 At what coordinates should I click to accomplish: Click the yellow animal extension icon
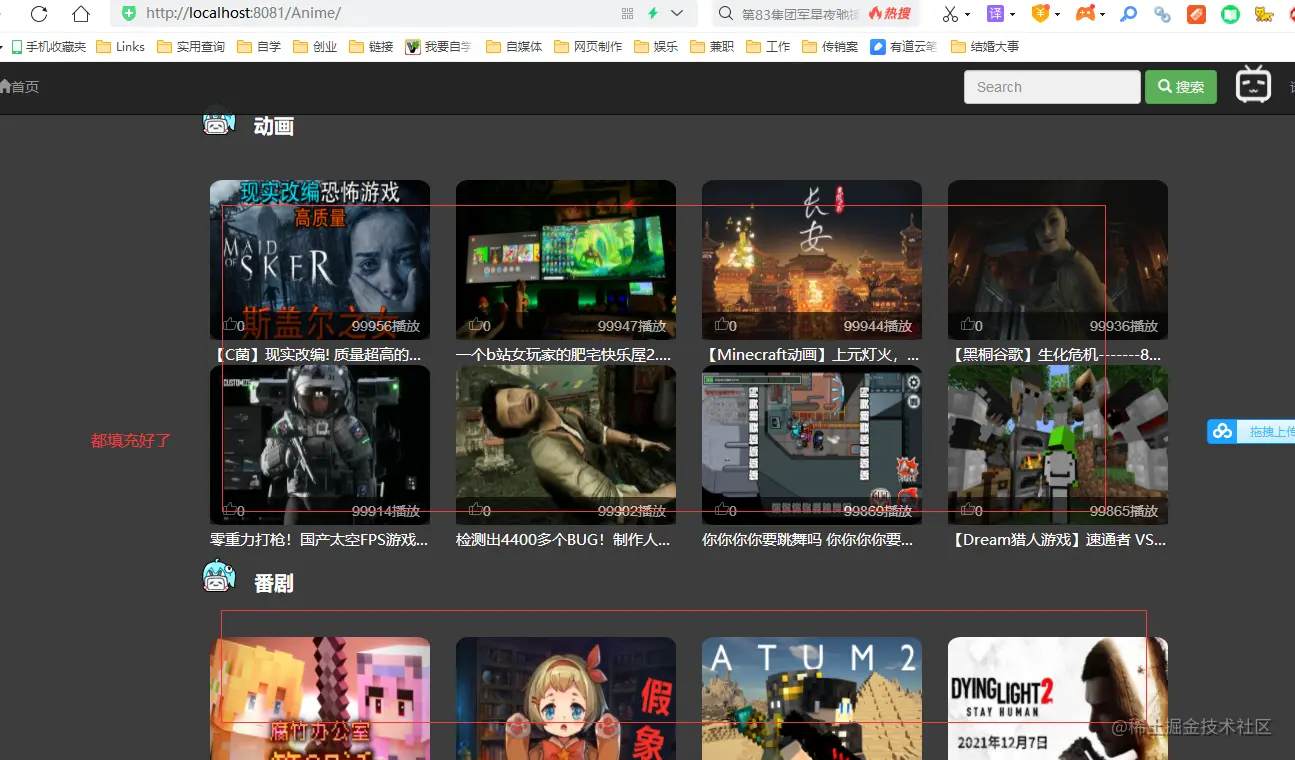tap(1264, 14)
